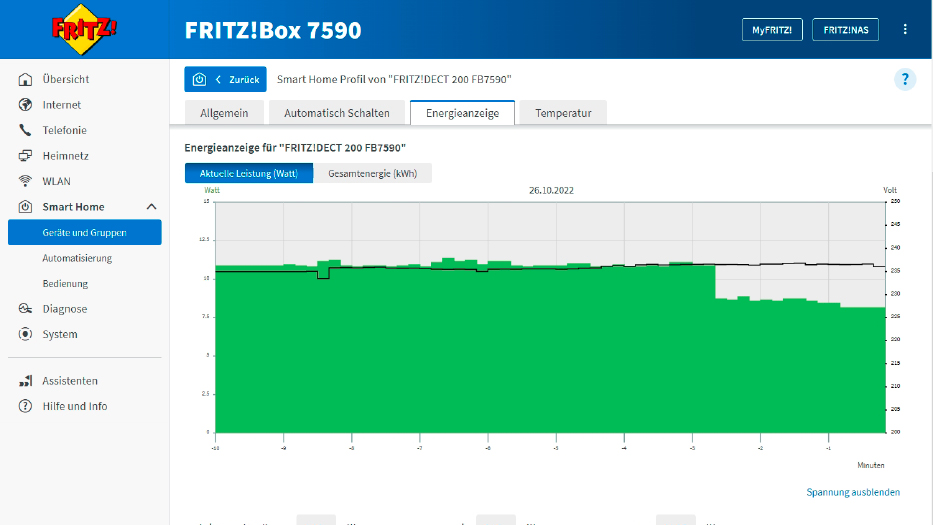The width and height of the screenshot is (933, 525).
Task: Switch to the Temperatur tab
Action: coord(563,113)
